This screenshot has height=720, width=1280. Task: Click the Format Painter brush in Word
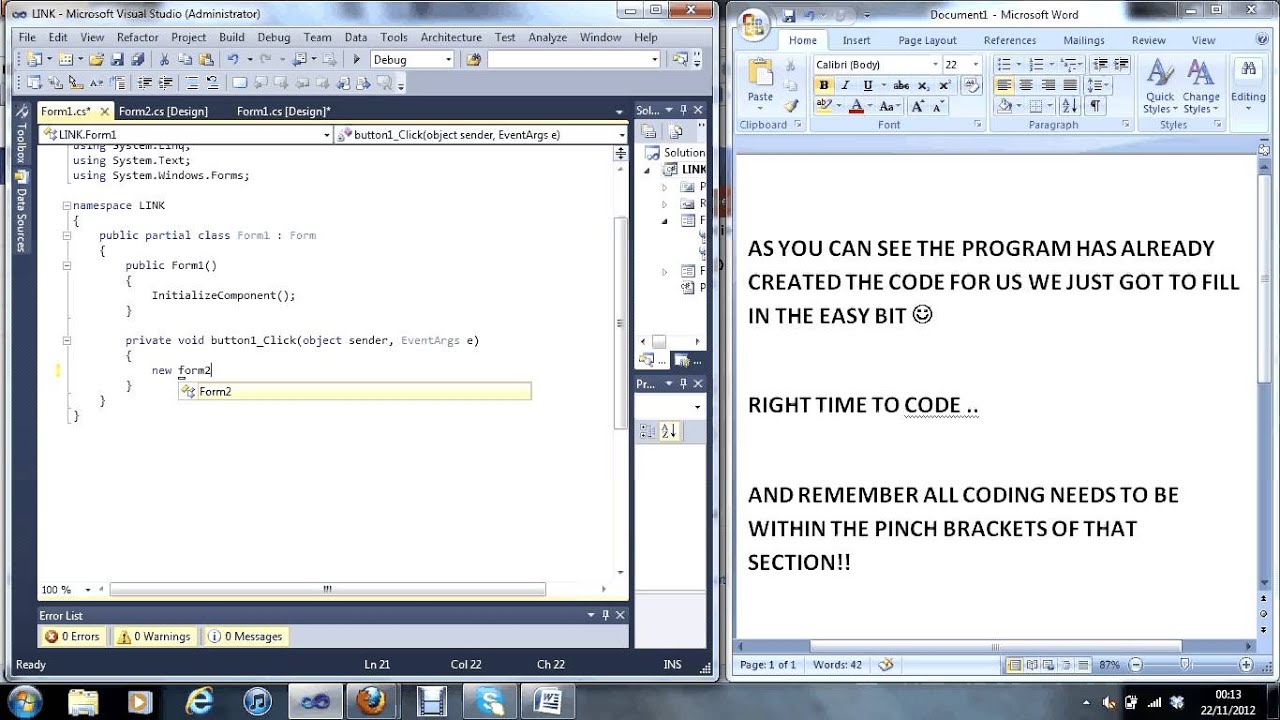point(791,106)
